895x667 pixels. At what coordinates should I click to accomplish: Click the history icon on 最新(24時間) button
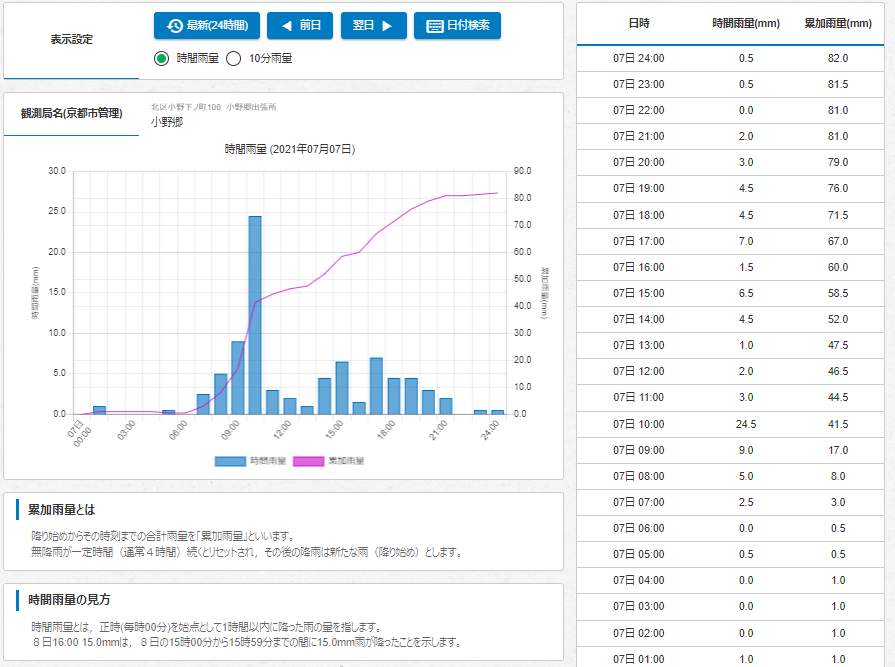(175, 26)
